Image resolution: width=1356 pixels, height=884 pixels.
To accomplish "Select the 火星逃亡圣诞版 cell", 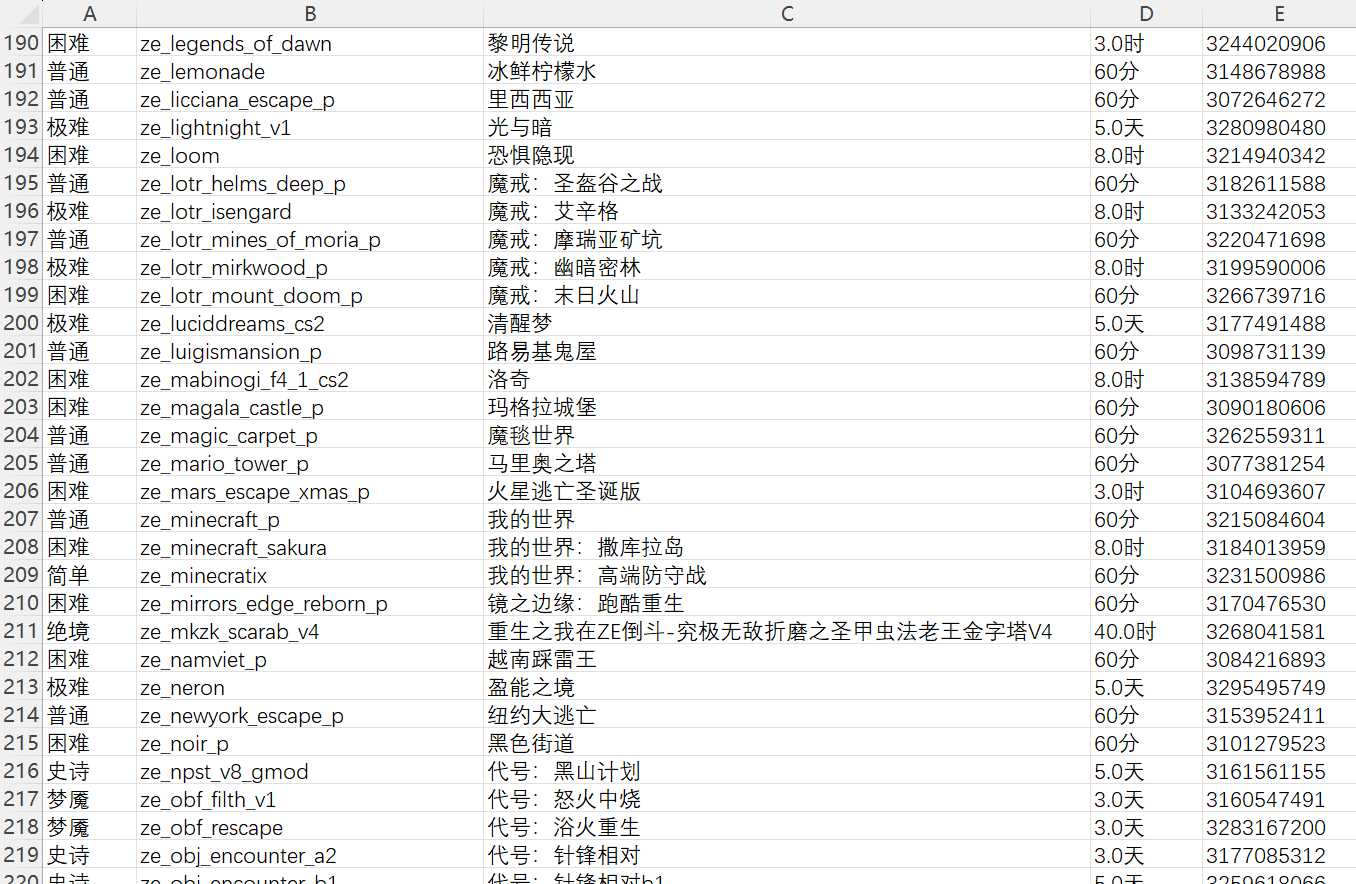I will 787,492.
